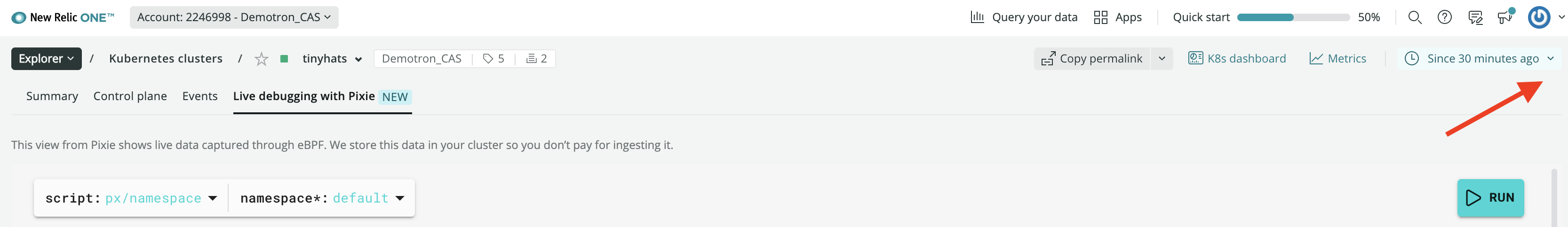Open the feedback chat icon

[x=1475, y=18]
